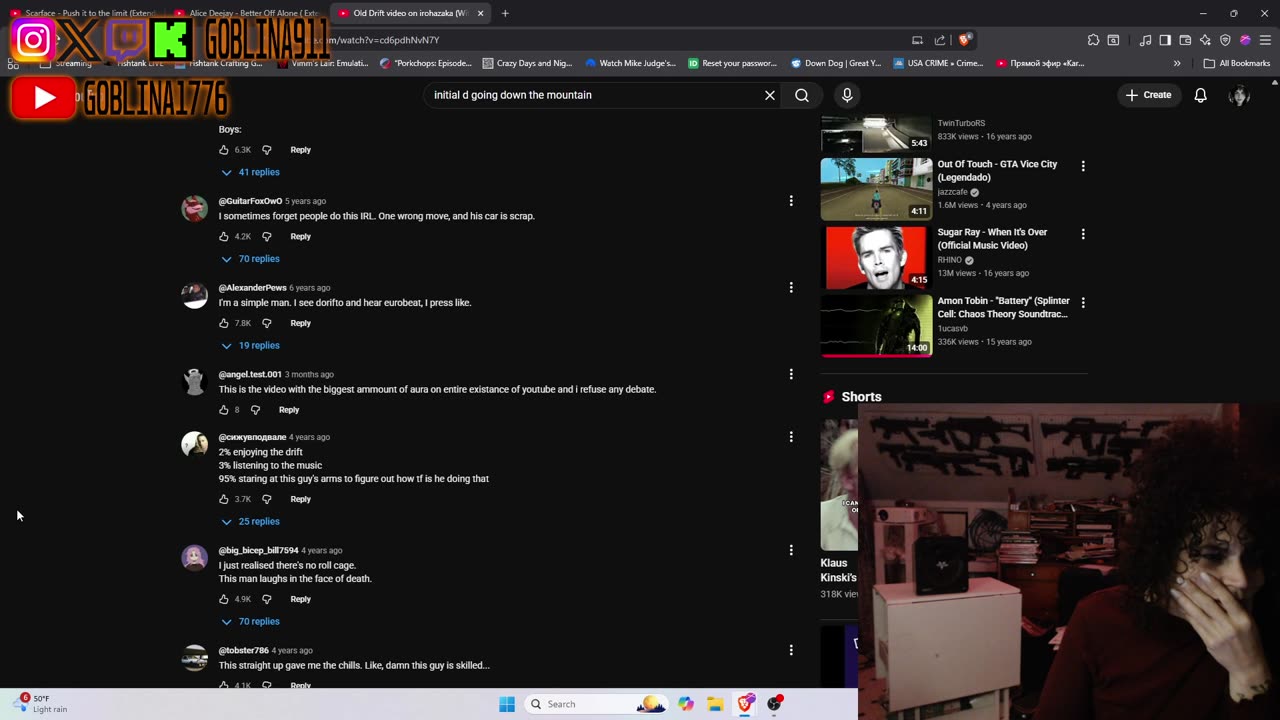Open options for big_bicep_bill7594 comment
Screen dimensions: 1280x720
point(791,550)
